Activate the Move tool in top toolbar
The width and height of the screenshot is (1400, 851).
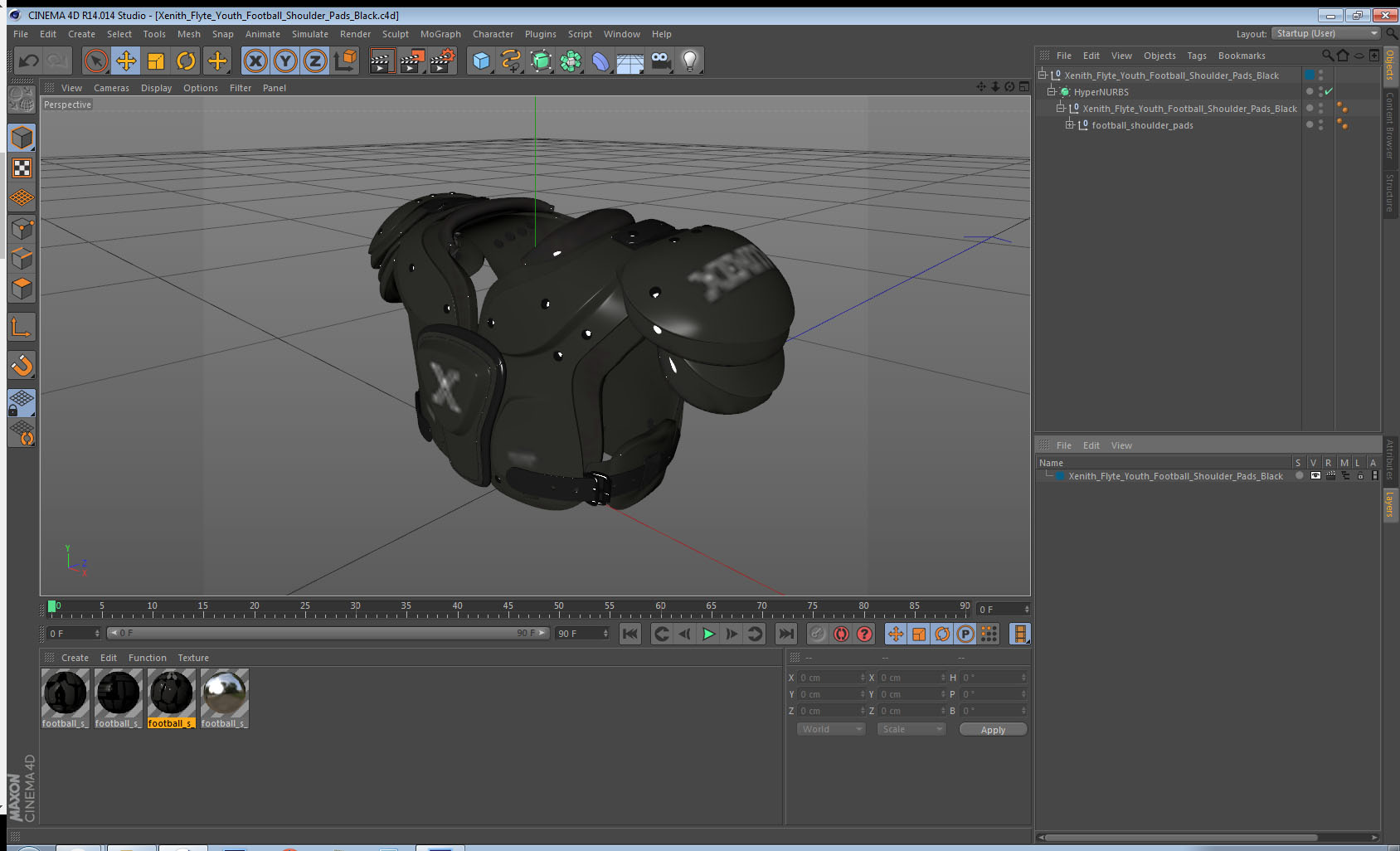point(126,61)
